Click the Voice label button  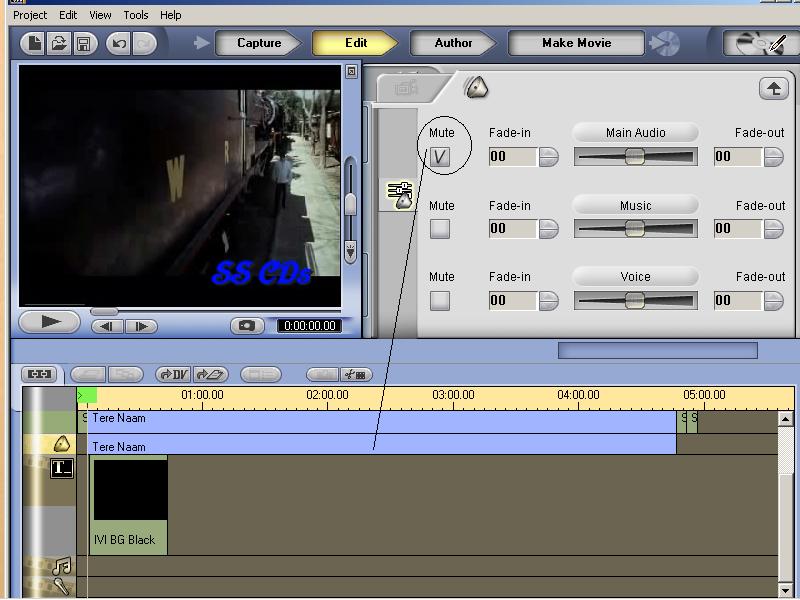tap(635, 277)
